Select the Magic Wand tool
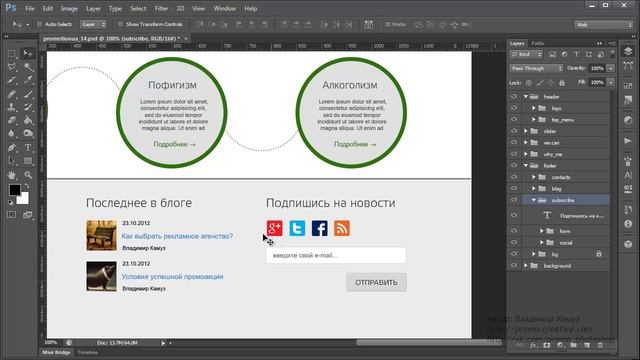Screen dimensions: 640x360 click(x=28, y=67)
